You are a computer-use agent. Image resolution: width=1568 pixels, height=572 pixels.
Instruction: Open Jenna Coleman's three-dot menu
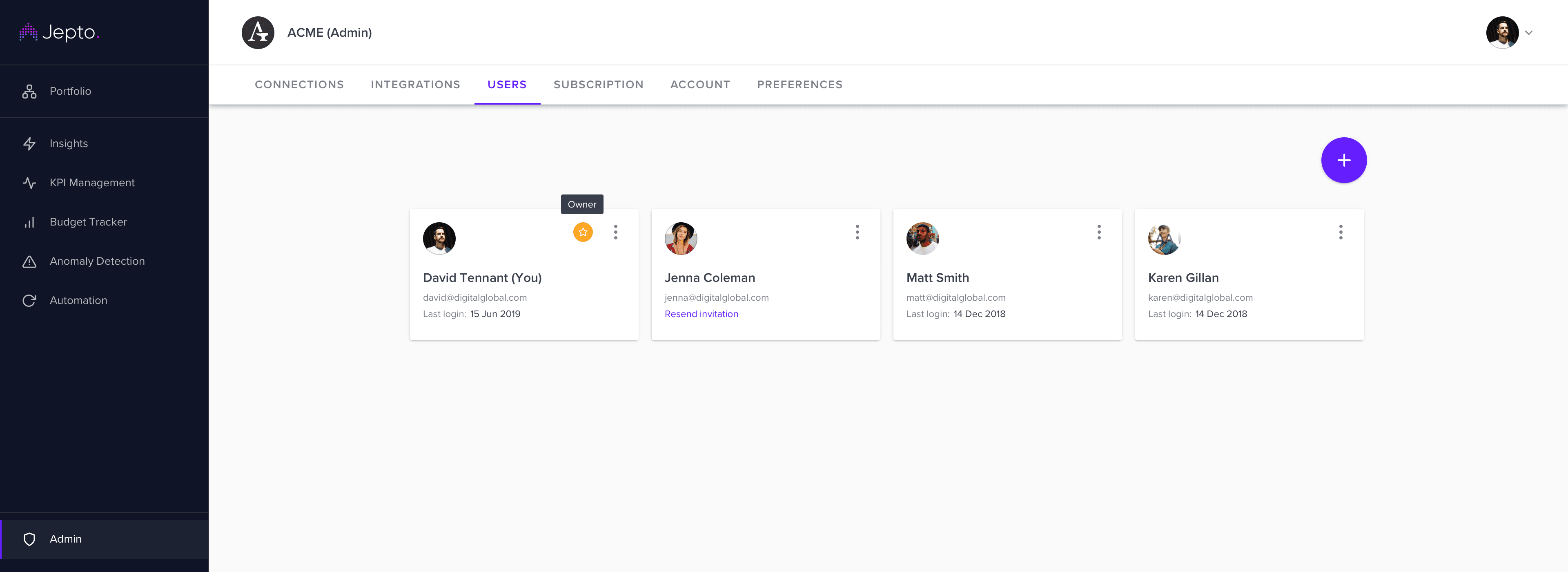pyautogui.click(x=857, y=232)
